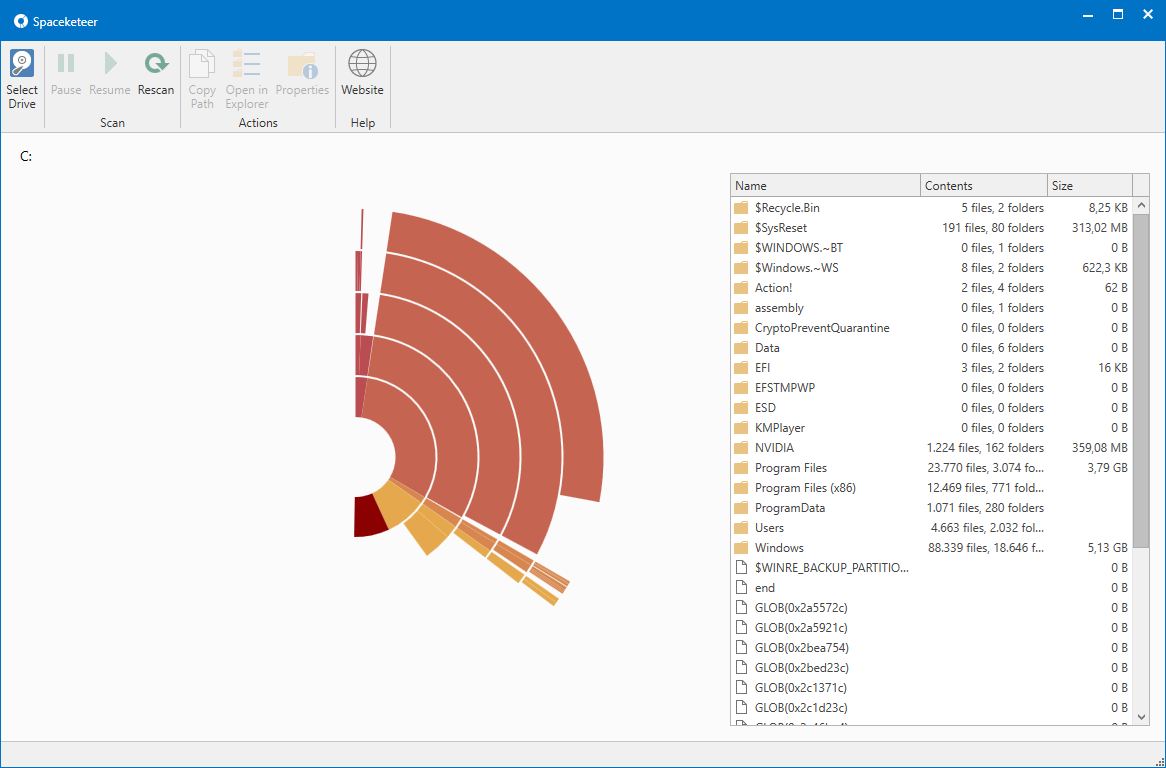Select the Users folder row
Image resolution: width=1166 pixels, height=768 pixels.
tap(769, 528)
